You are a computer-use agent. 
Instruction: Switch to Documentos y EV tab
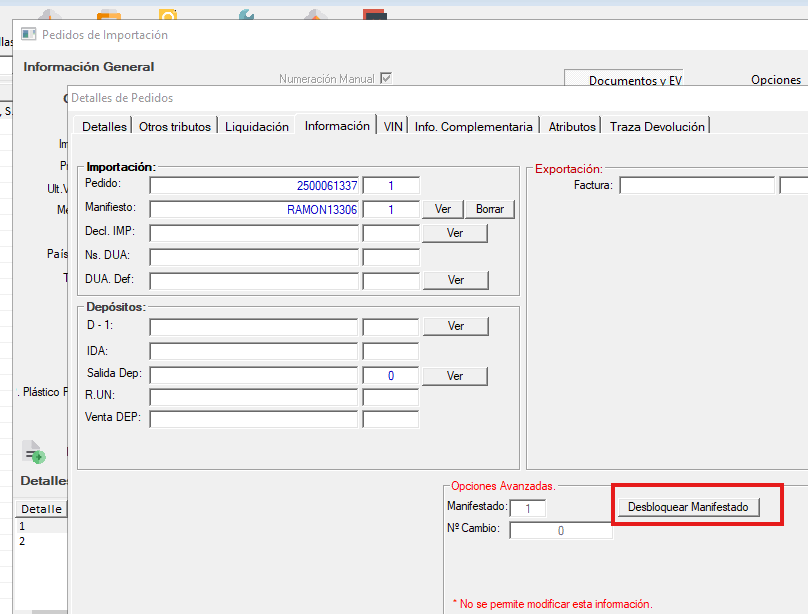[635, 81]
